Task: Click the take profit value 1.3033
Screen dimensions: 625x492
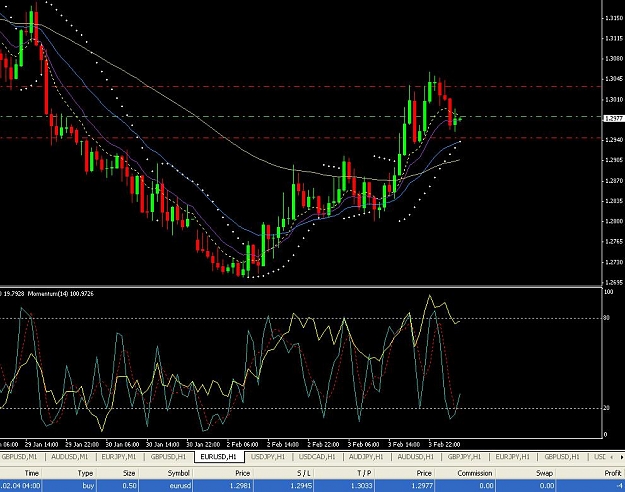Action: 362,486
